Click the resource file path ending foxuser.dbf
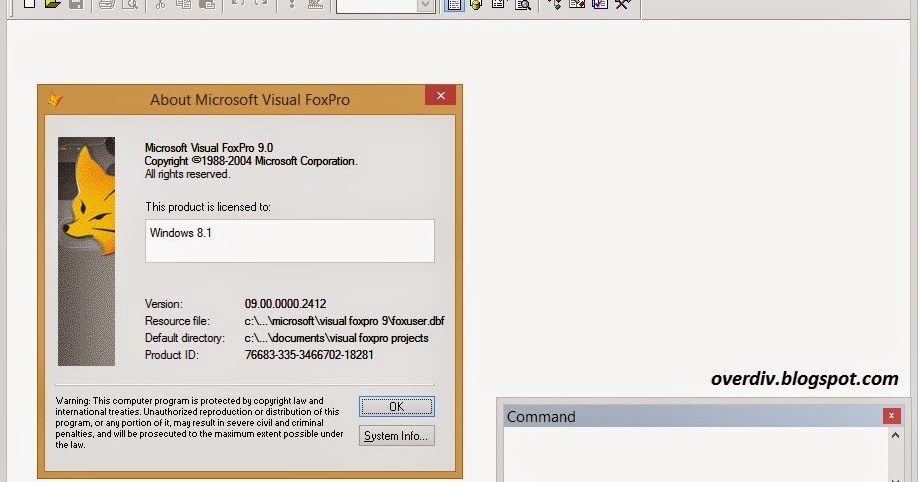This screenshot has height=482, width=918. (x=344, y=321)
